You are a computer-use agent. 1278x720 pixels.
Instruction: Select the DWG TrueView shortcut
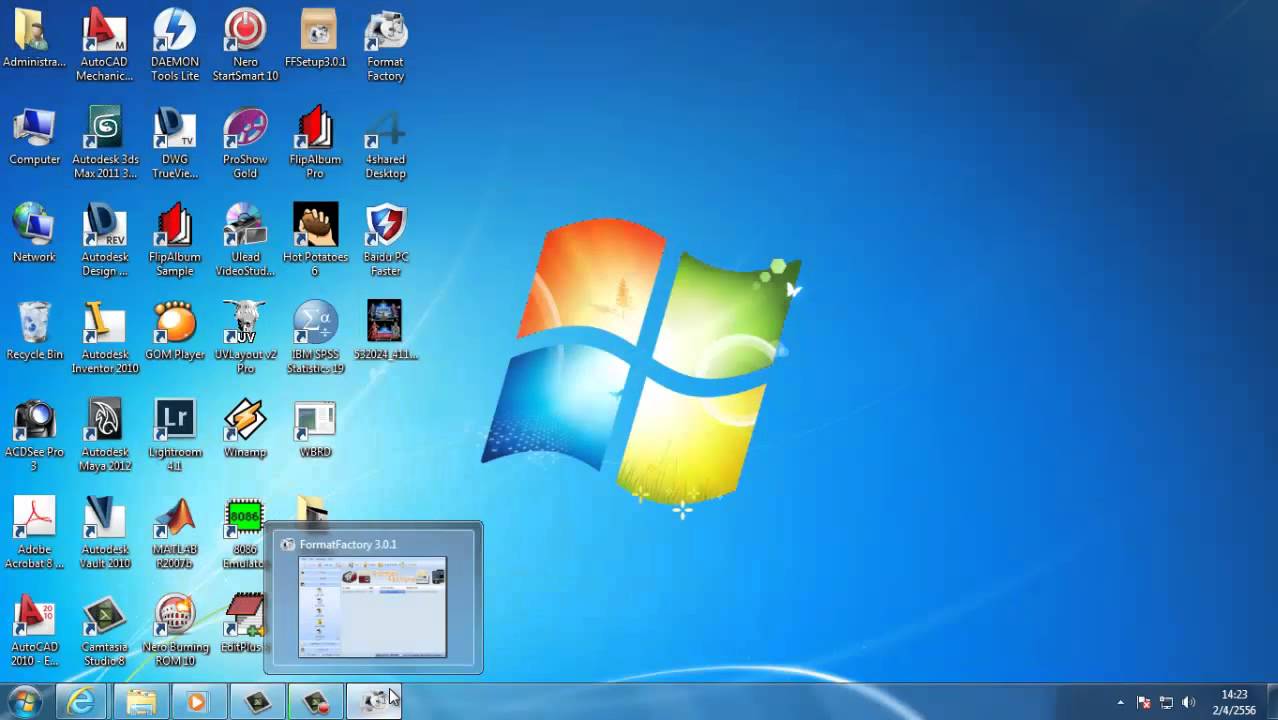coord(175,144)
